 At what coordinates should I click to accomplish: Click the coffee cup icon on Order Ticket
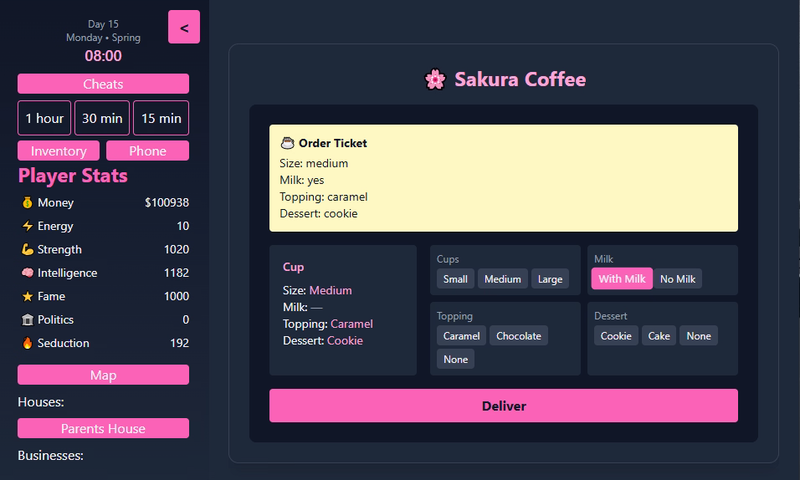point(287,143)
